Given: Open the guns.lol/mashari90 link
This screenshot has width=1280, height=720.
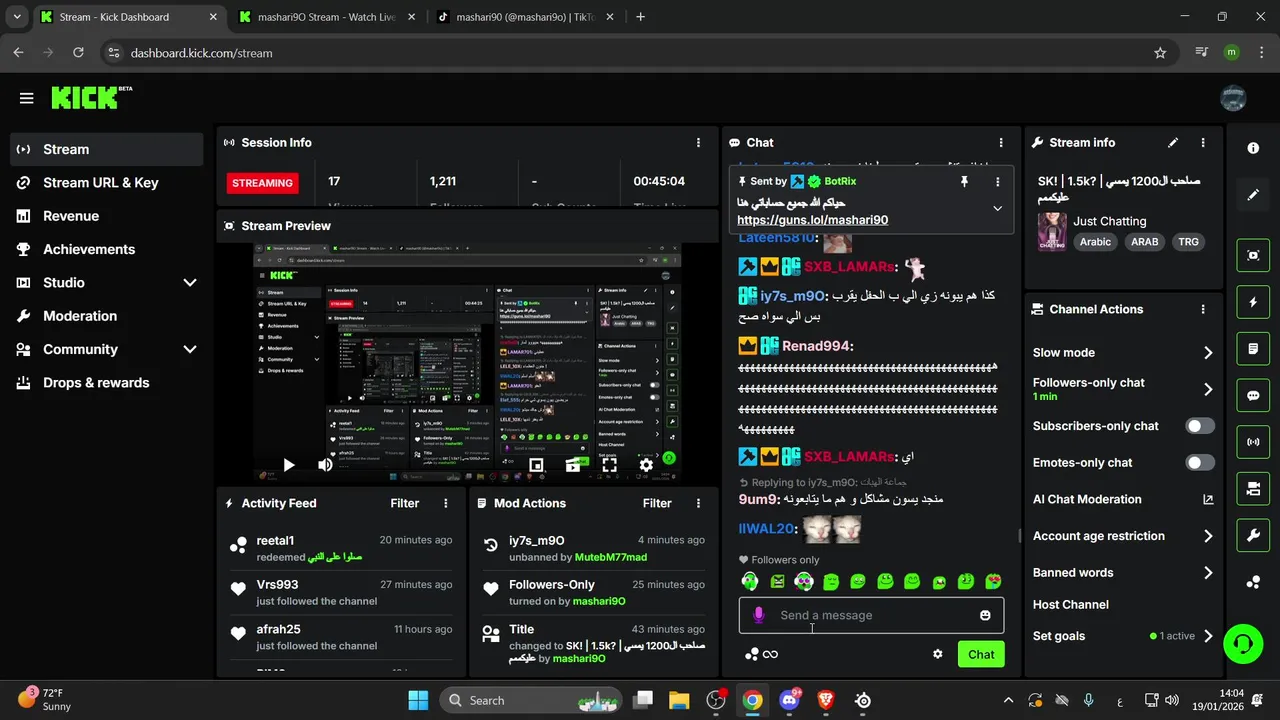Looking at the screenshot, I should coord(812,220).
